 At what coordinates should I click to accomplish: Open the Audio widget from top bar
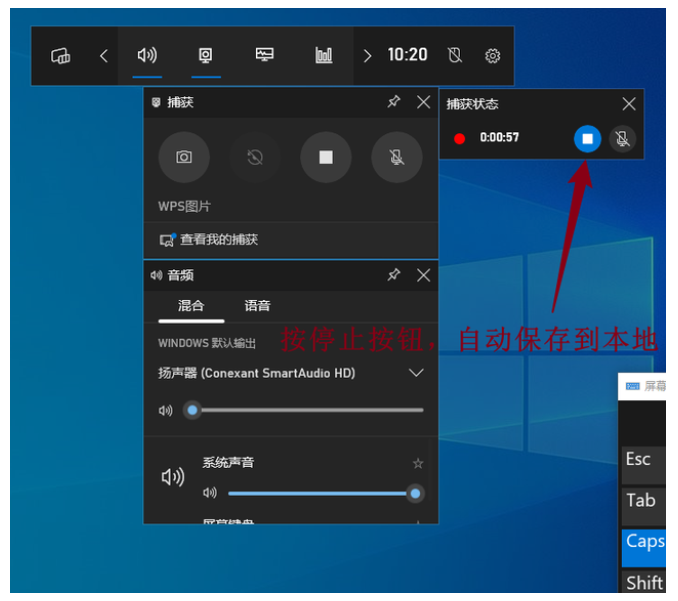click(x=147, y=56)
